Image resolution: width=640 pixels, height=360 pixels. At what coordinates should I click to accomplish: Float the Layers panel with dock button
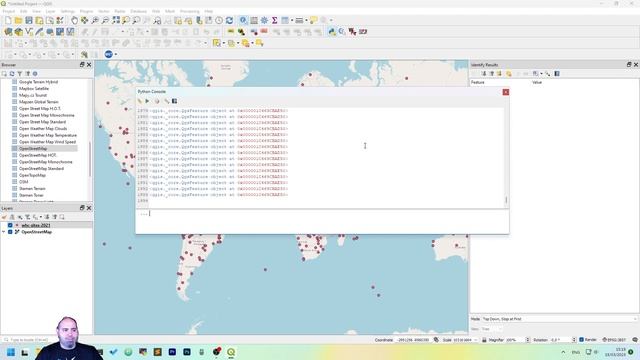click(x=82, y=208)
